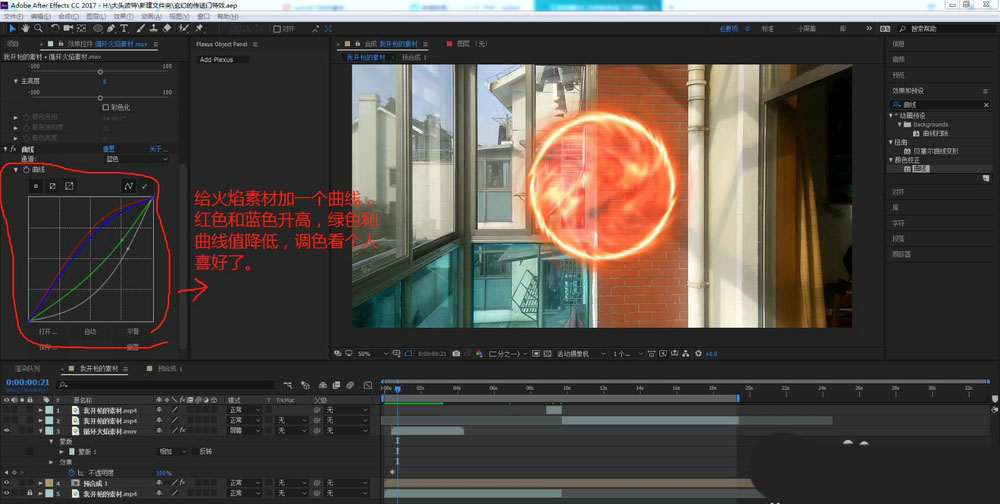
Task: Click the snapshot camera icon below viewer
Action: (456, 353)
